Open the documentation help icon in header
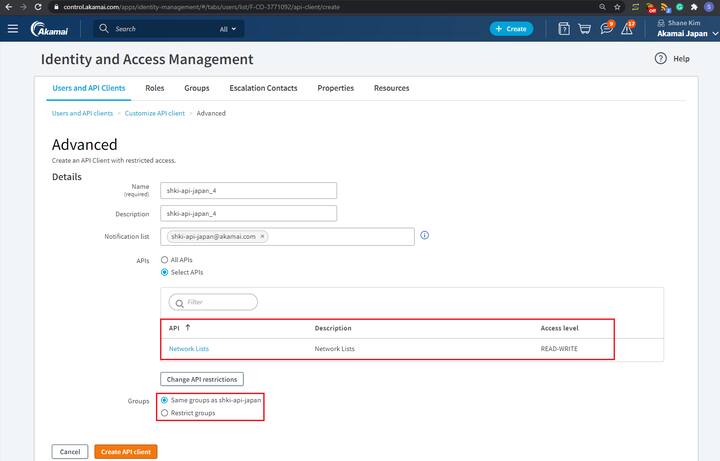 (x=565, y=28)
